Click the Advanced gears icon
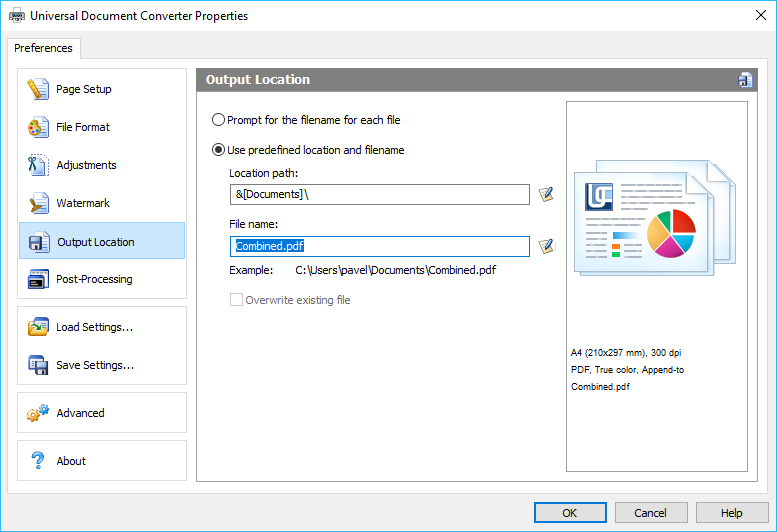 [x=39, y=413]
